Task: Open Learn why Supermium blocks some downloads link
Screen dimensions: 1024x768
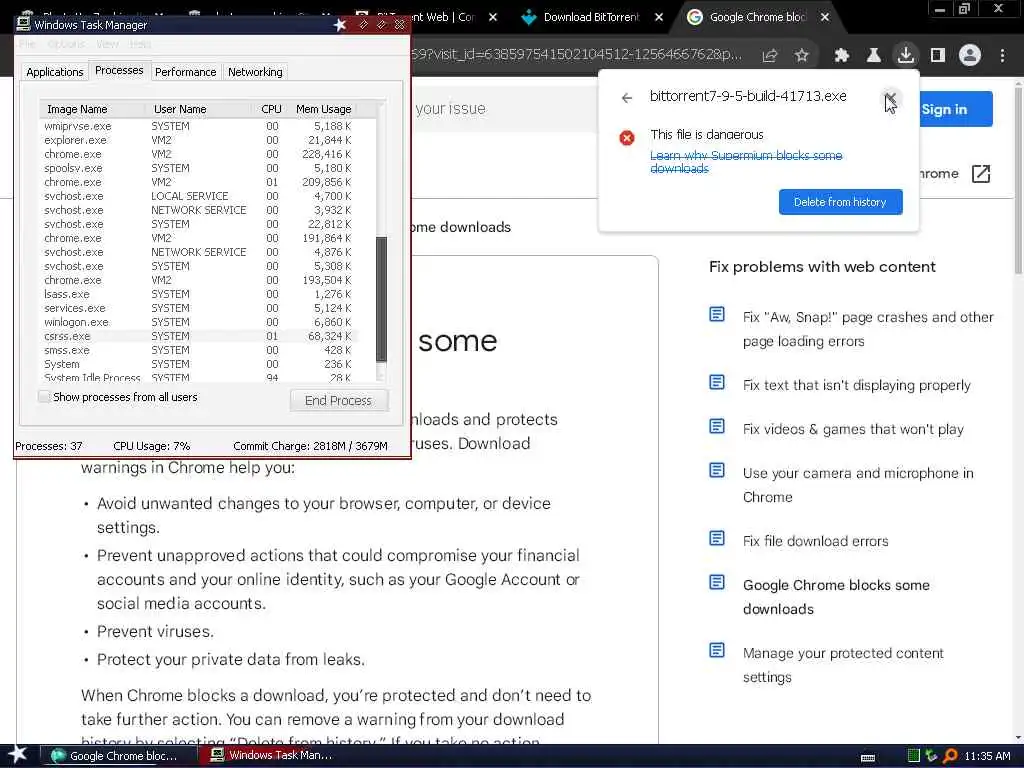Action: click(746, 162)
